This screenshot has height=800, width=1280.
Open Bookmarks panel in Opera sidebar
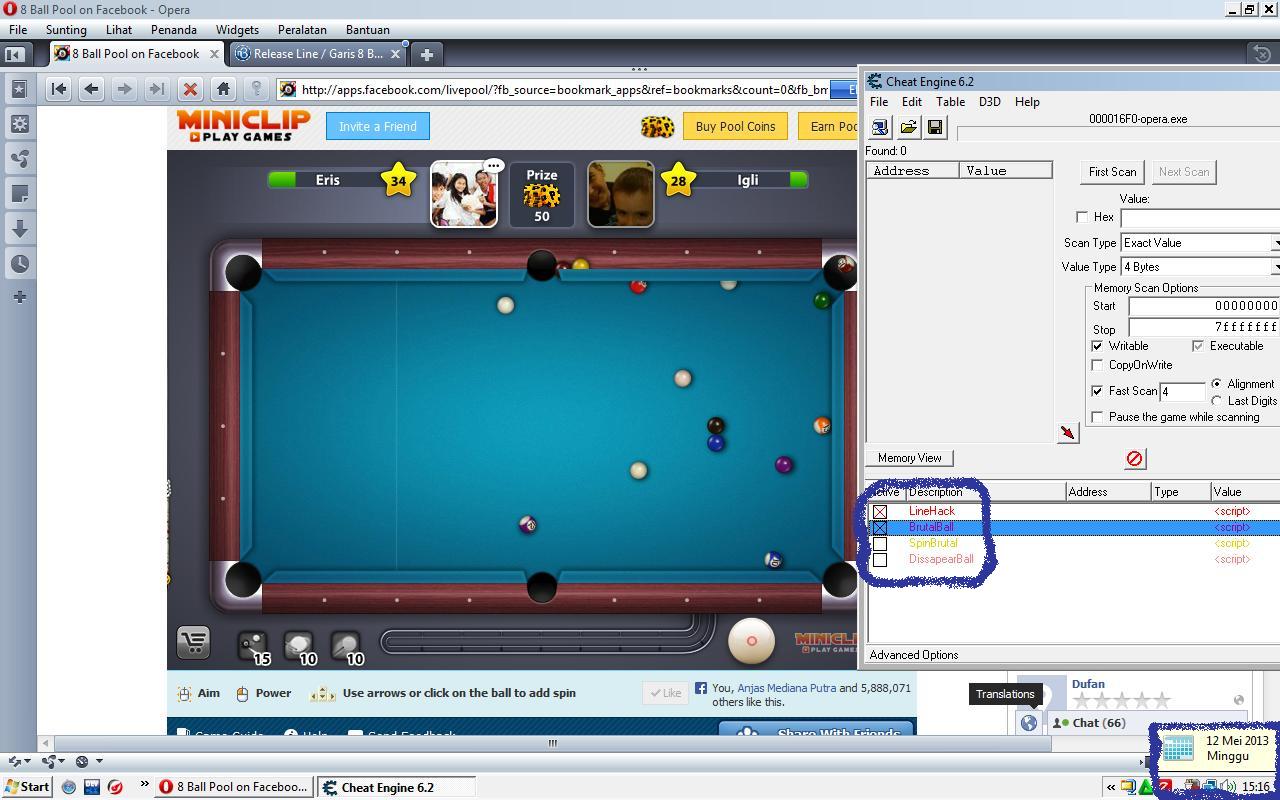(x=19, y=89)
